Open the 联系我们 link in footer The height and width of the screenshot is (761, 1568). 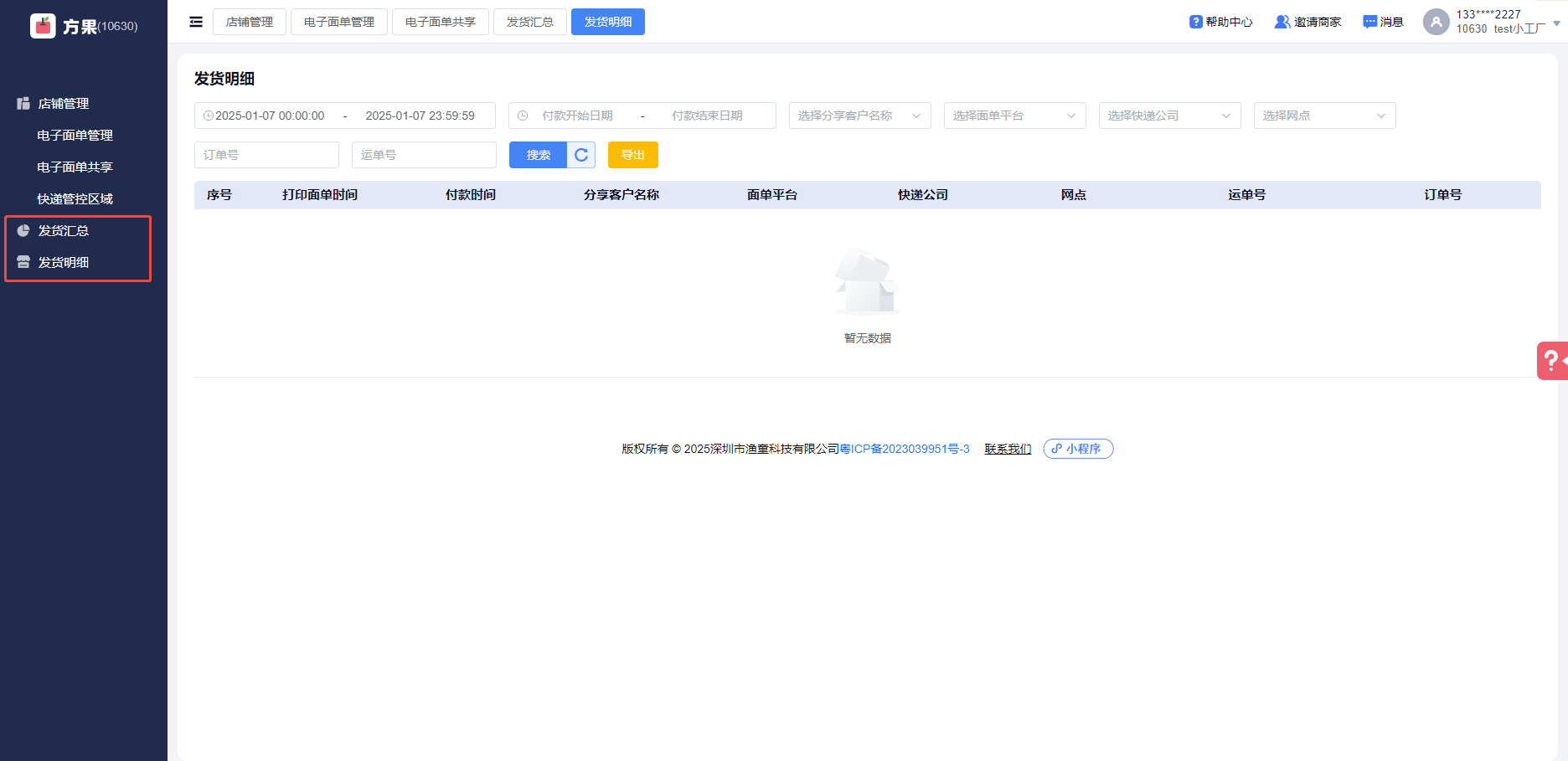pyautogui.click(x=1008, y=449)
